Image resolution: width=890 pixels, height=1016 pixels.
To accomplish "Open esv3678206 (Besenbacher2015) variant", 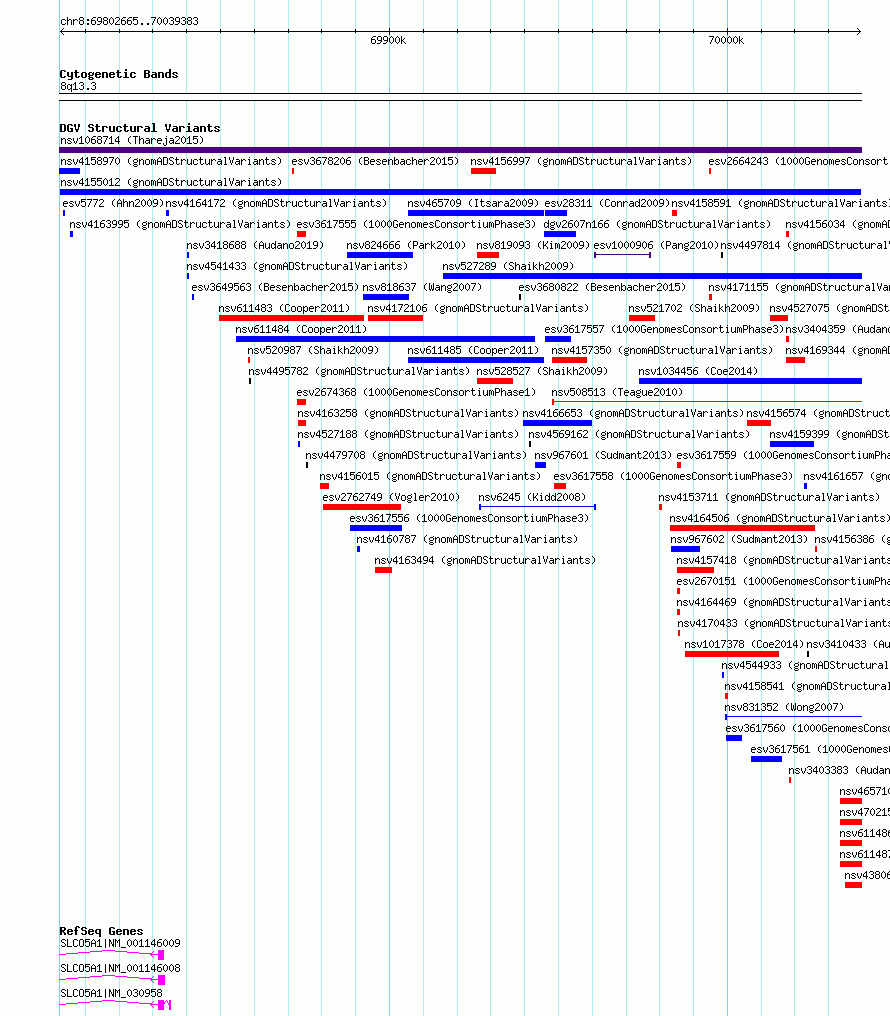I will [375, 161].
